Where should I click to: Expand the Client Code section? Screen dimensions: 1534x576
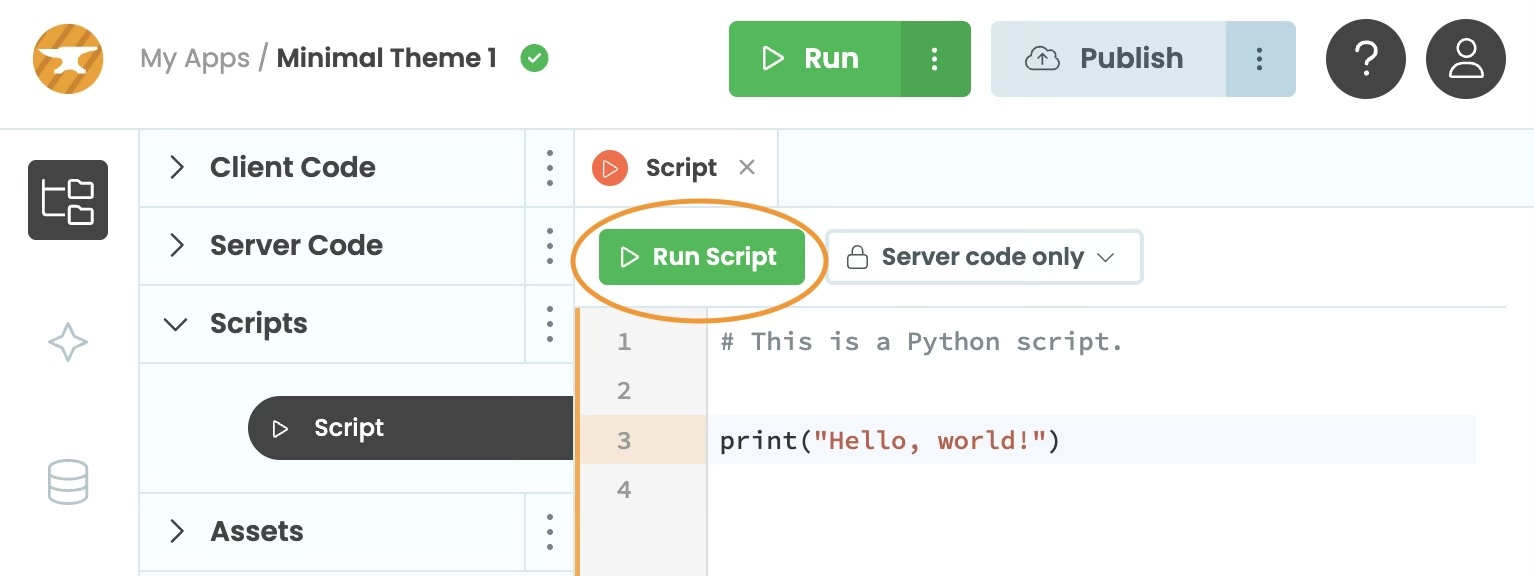[x=177, y=168]
